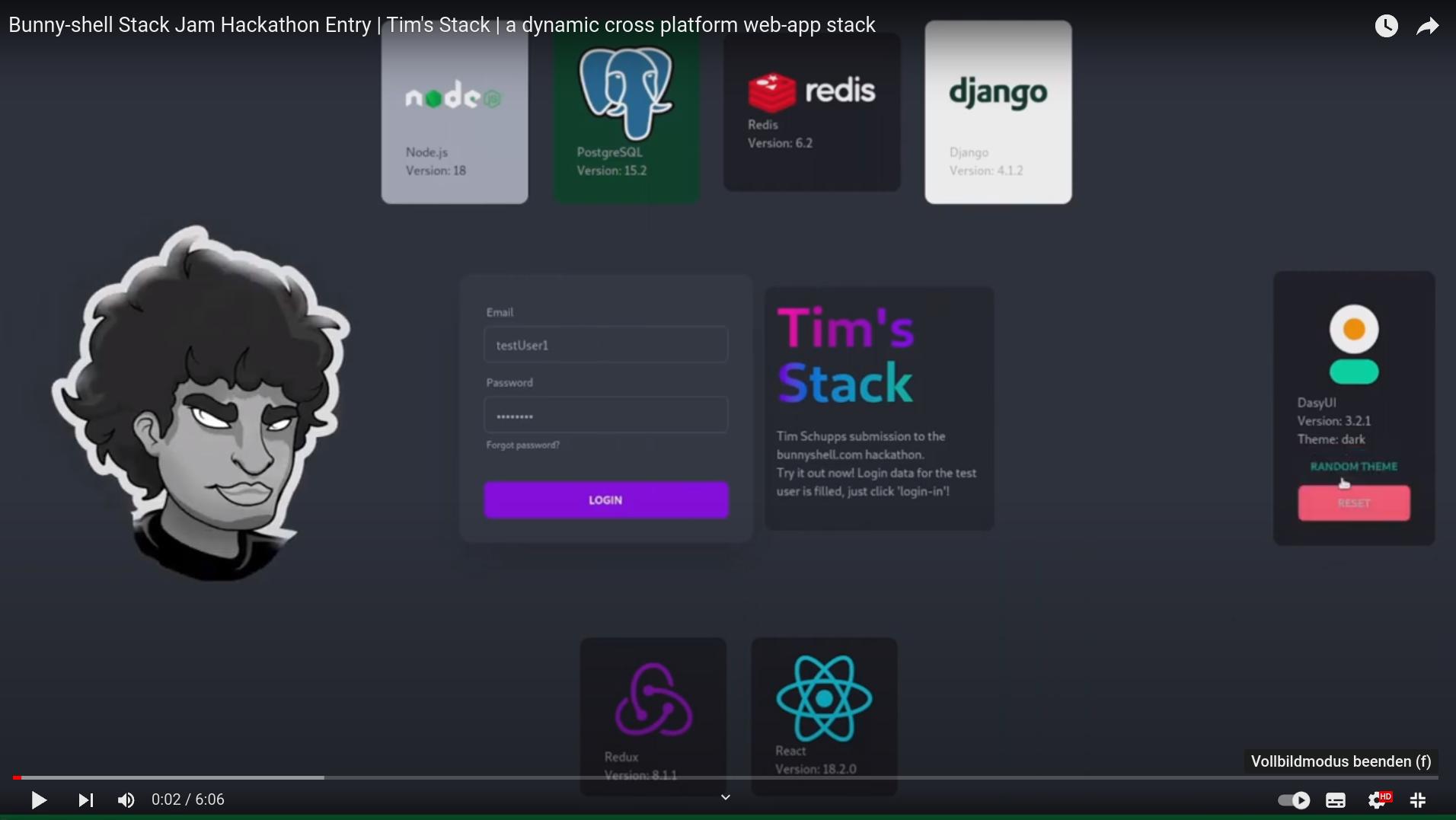
Task: Click the 'Version: 18' Node.js text
Action: tap(436, 171)
